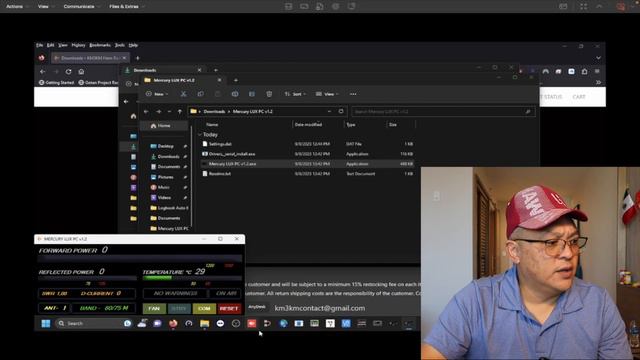Open Windows Start menu
This screenshot has height=360, width=640.
click(x=46, y=323)
